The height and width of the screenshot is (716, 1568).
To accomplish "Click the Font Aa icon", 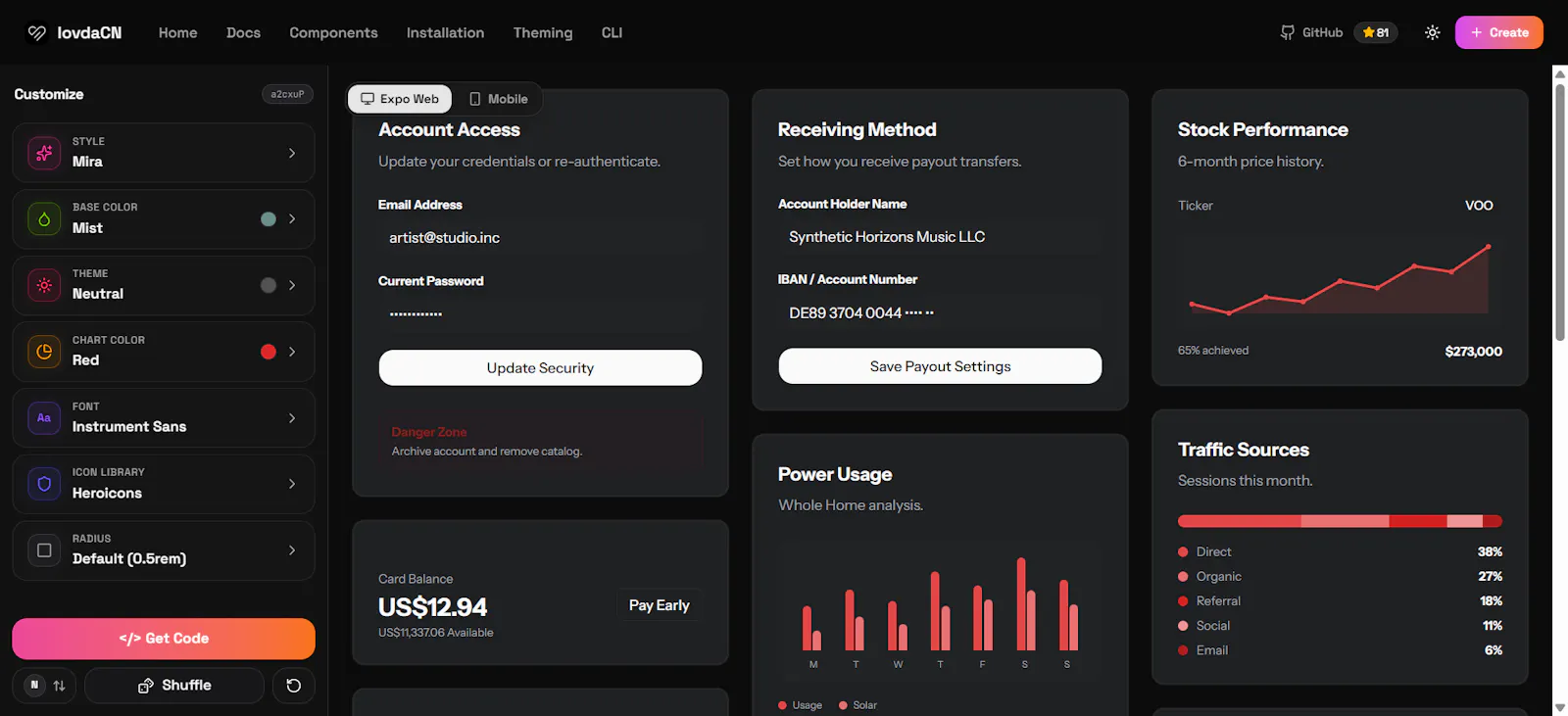I will point(44,417).
